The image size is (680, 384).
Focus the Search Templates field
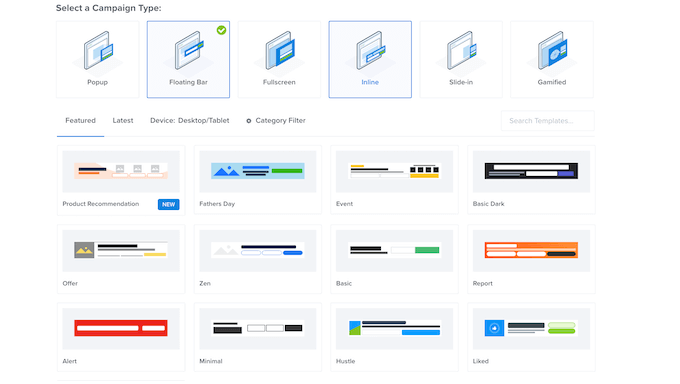pos(548,121)
